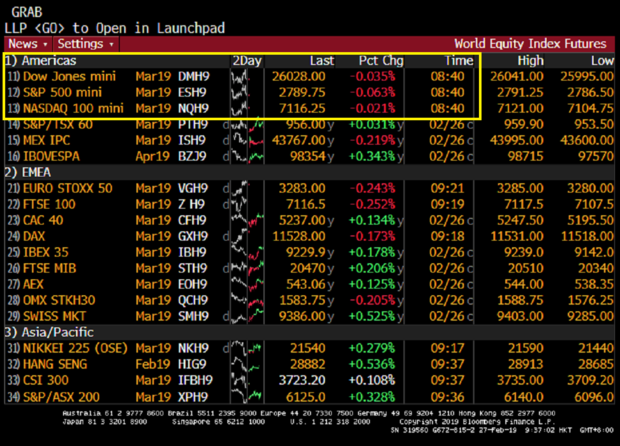Open the CSI 300 futures row
The height and width of the screenshot is (446, 620).
click(310, 380)
